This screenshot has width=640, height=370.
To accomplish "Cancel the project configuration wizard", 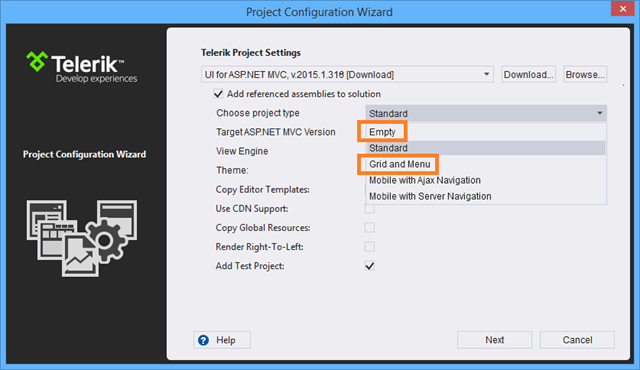I will point(577,340).
